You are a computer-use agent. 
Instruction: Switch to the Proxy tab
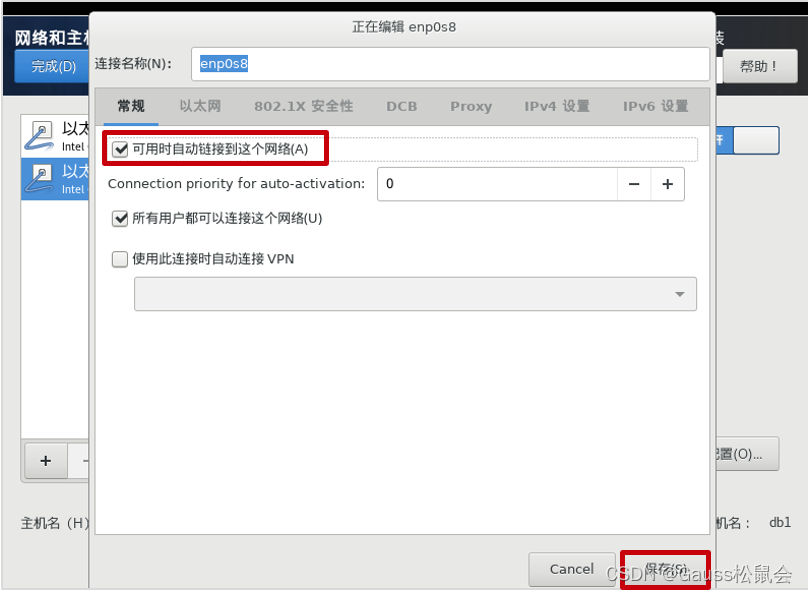[x=470, y=105]
